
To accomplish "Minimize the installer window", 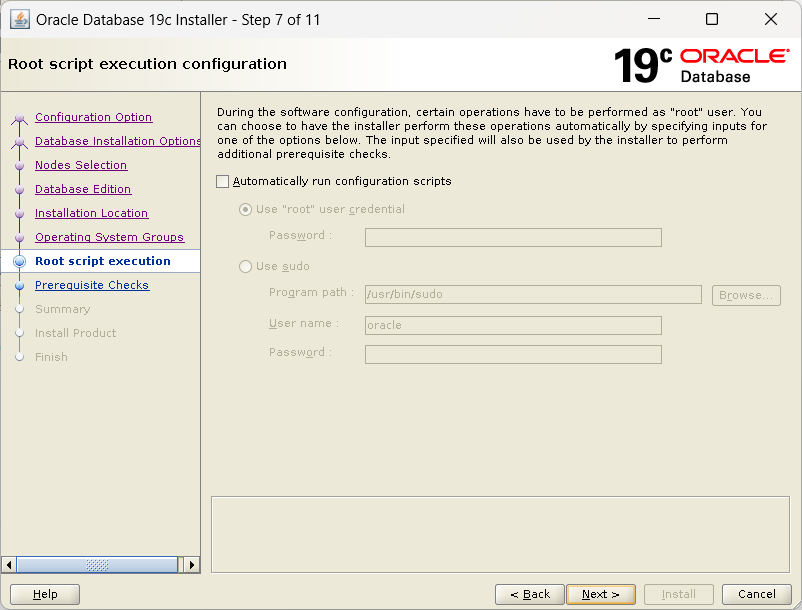I will click(654, 19).
